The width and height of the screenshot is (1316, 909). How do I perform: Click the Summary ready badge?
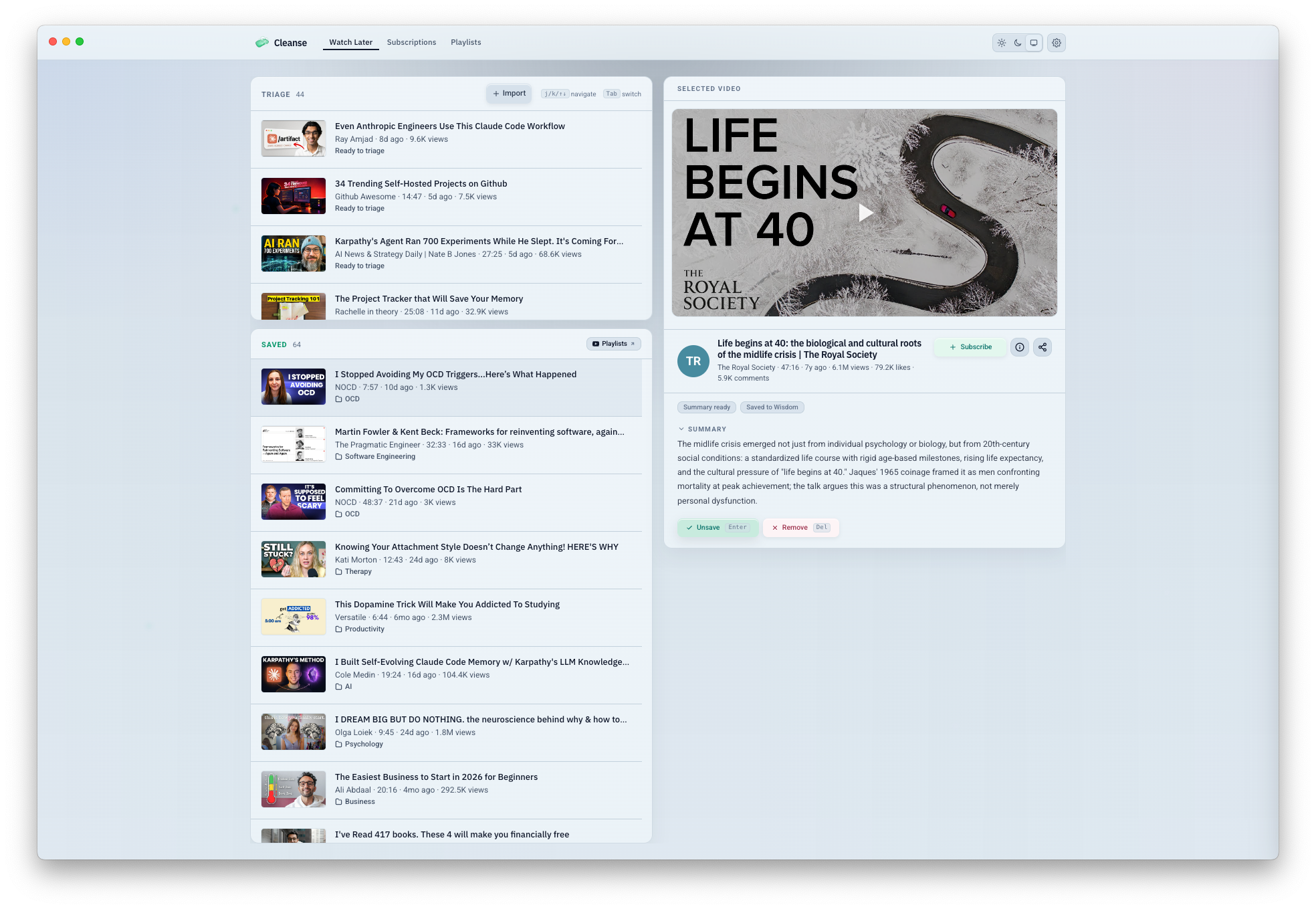pyautogui.click(x=706, y=407)
